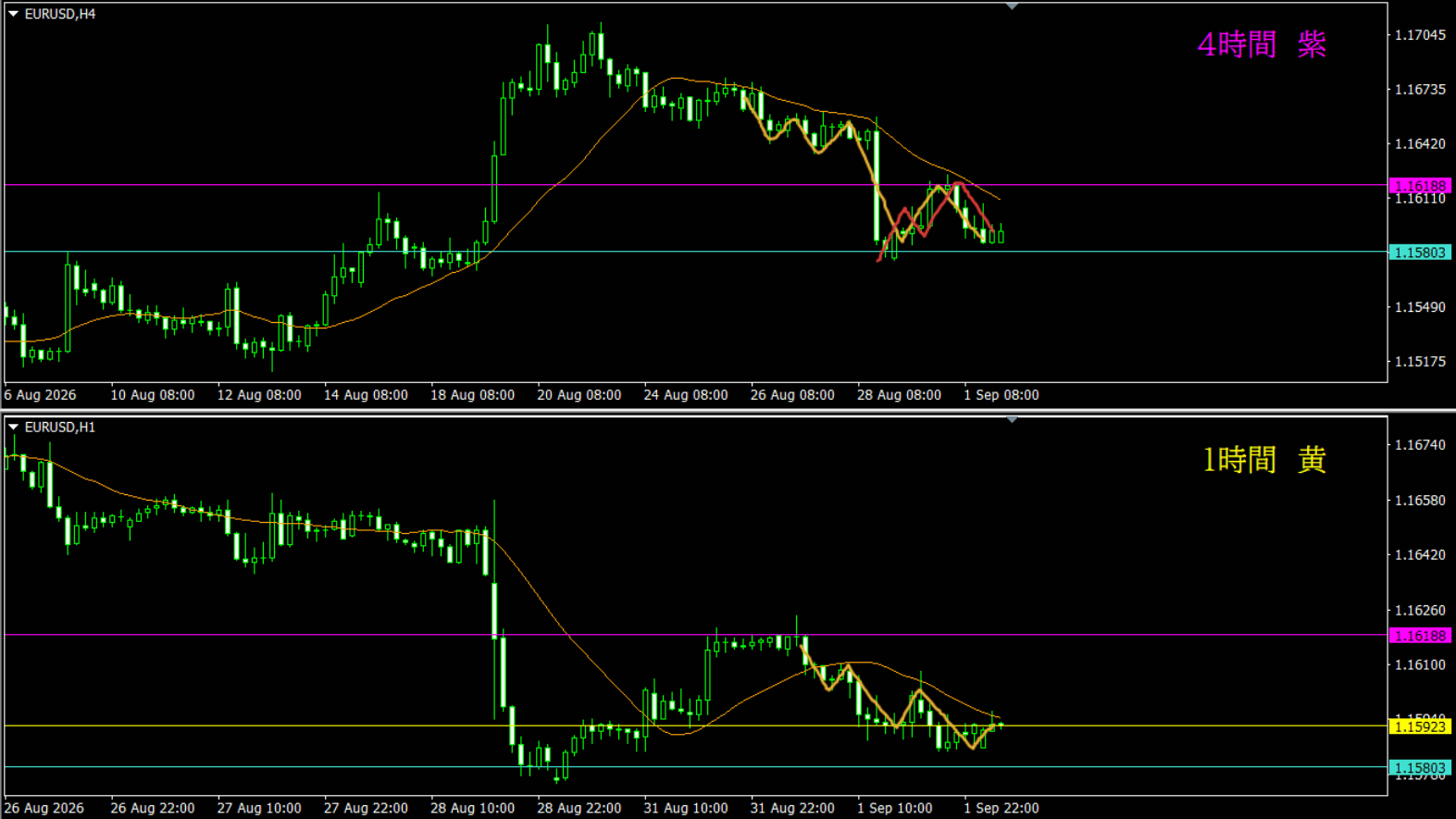Viewport: 1456px width, 819px height.
Task: Select the magenta 1.16188 price label in H1 chart
Action: [1420, 636]
